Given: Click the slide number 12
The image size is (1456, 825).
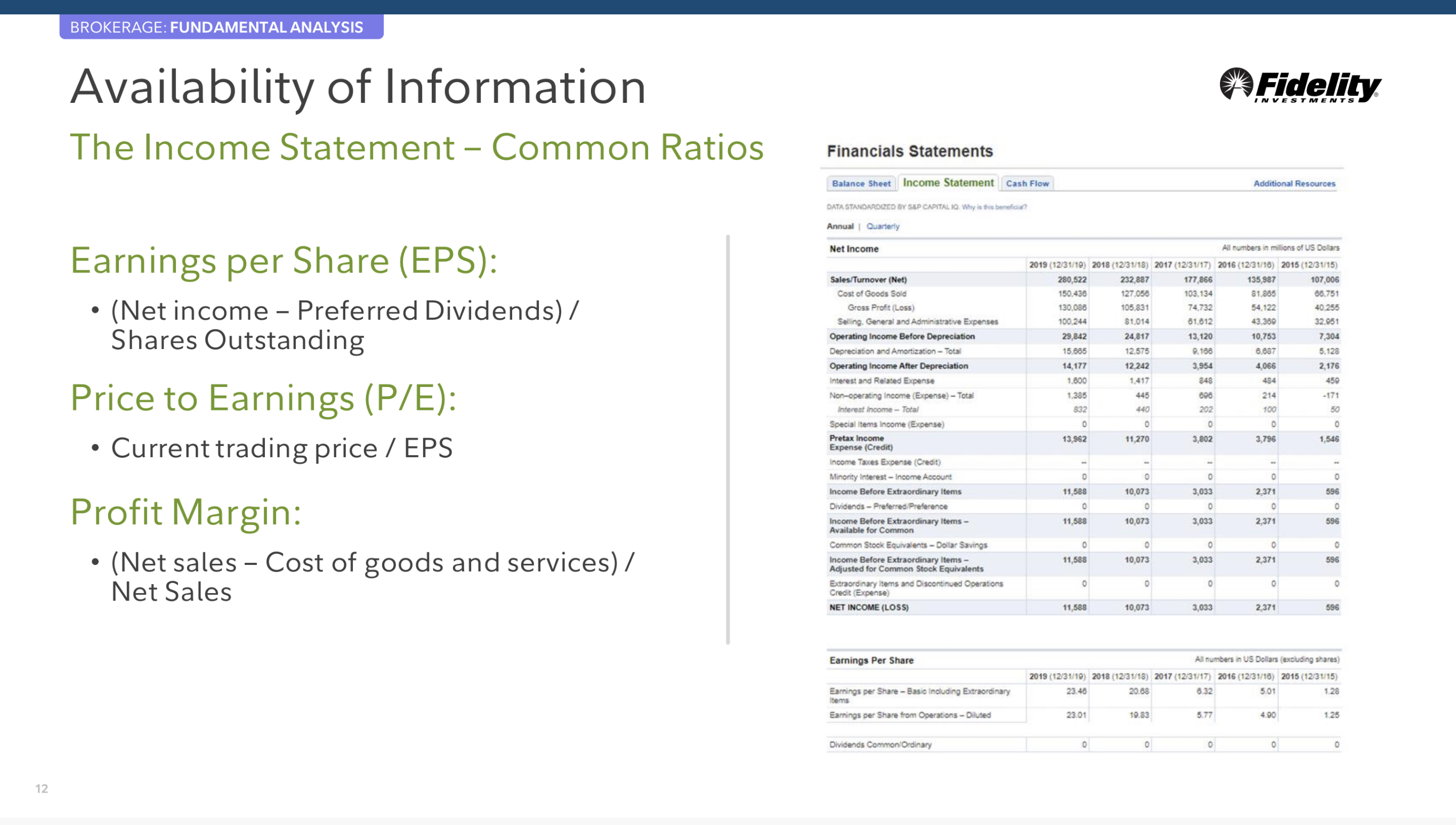Looking at the screenshot, I should pyautogui.click(x=42, y=788).
